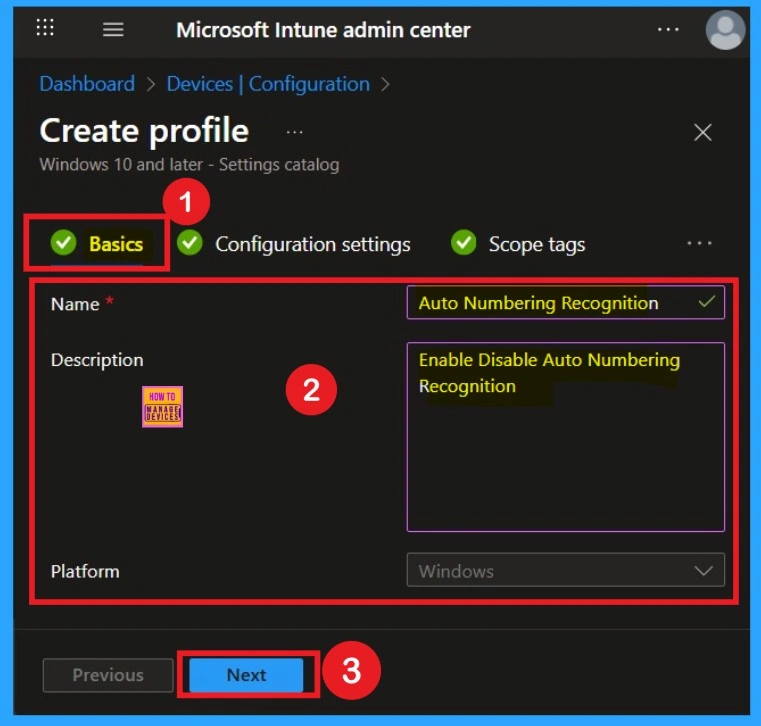This screenshot has width=761, height=726.
Task: Click the Configuration settings green check icon
Action: tap(189, 242)
